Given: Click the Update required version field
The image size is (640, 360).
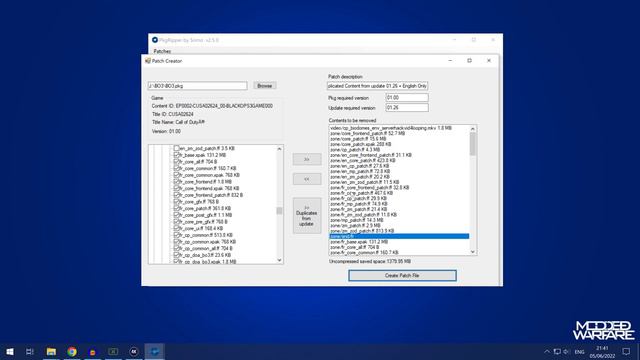Looking at the screenshot, I should point(407,108).
